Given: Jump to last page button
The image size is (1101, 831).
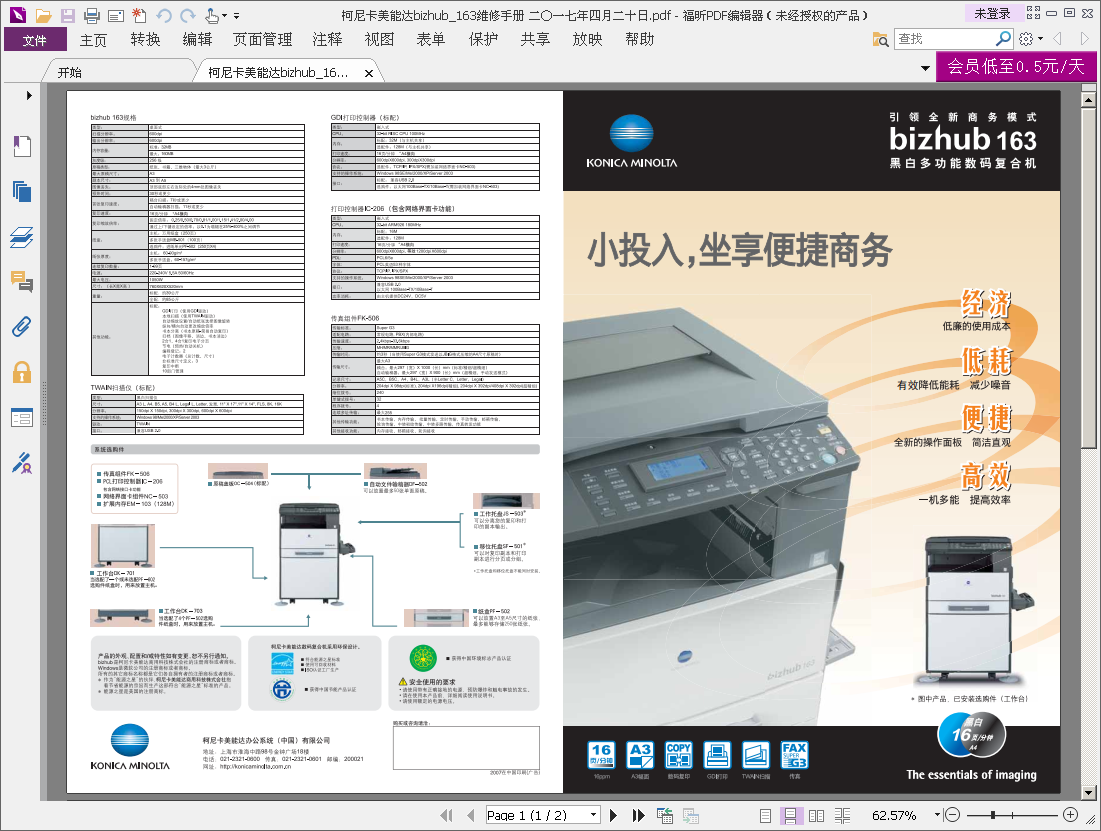Looking at the screenshot, I should point(638,816).
